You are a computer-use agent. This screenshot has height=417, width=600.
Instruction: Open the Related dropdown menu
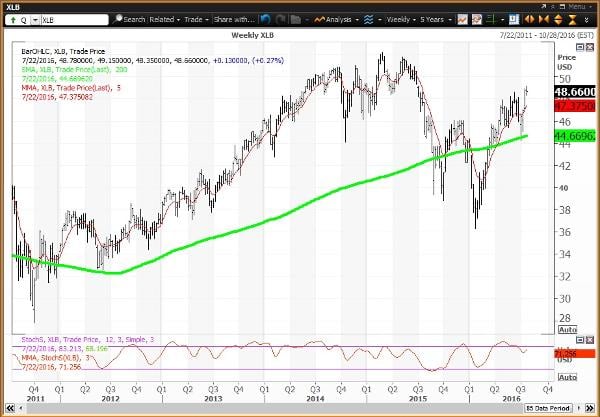coord(165,20)
